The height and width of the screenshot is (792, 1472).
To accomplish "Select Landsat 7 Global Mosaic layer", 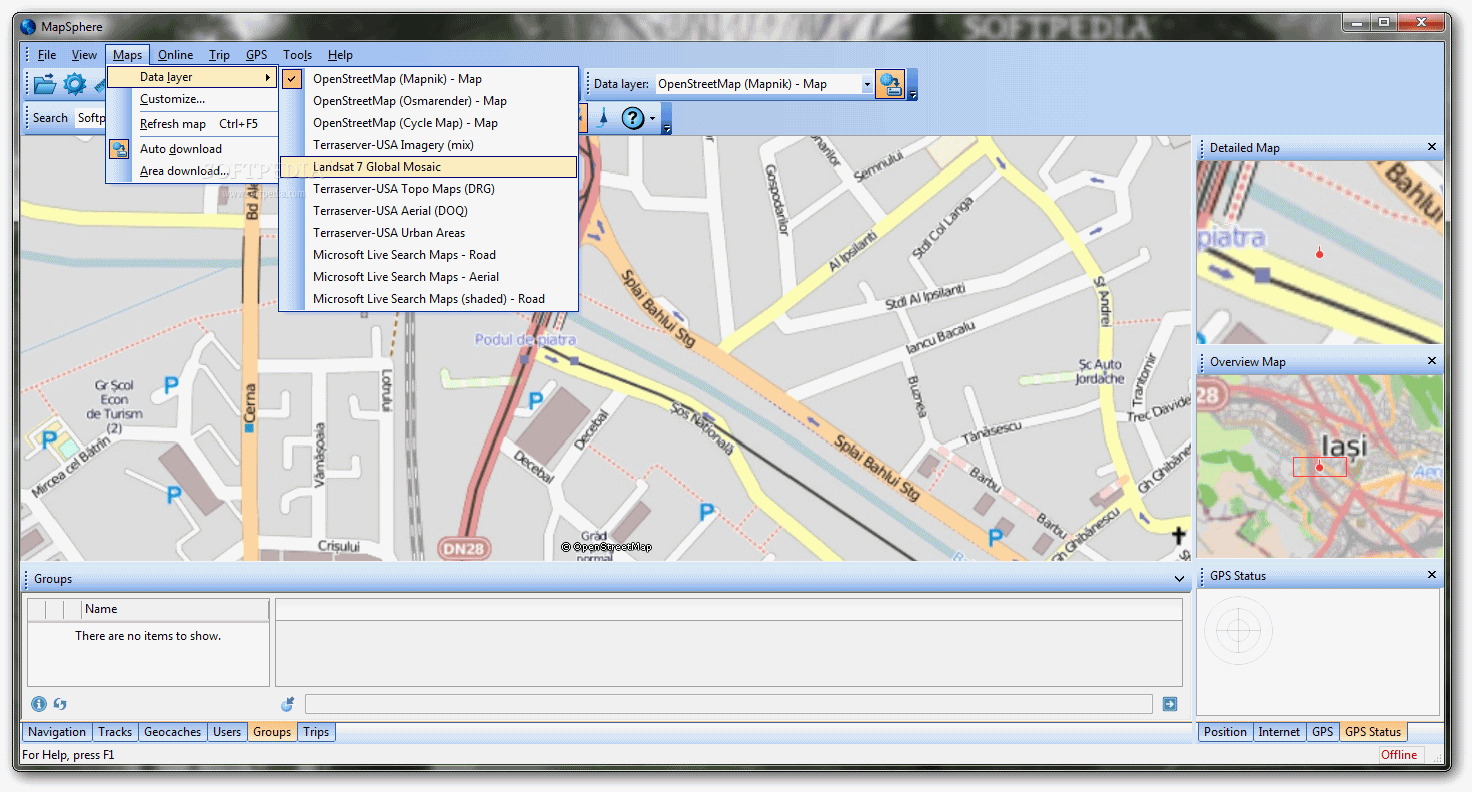I will pyautogui.click(x=429, y=167).
